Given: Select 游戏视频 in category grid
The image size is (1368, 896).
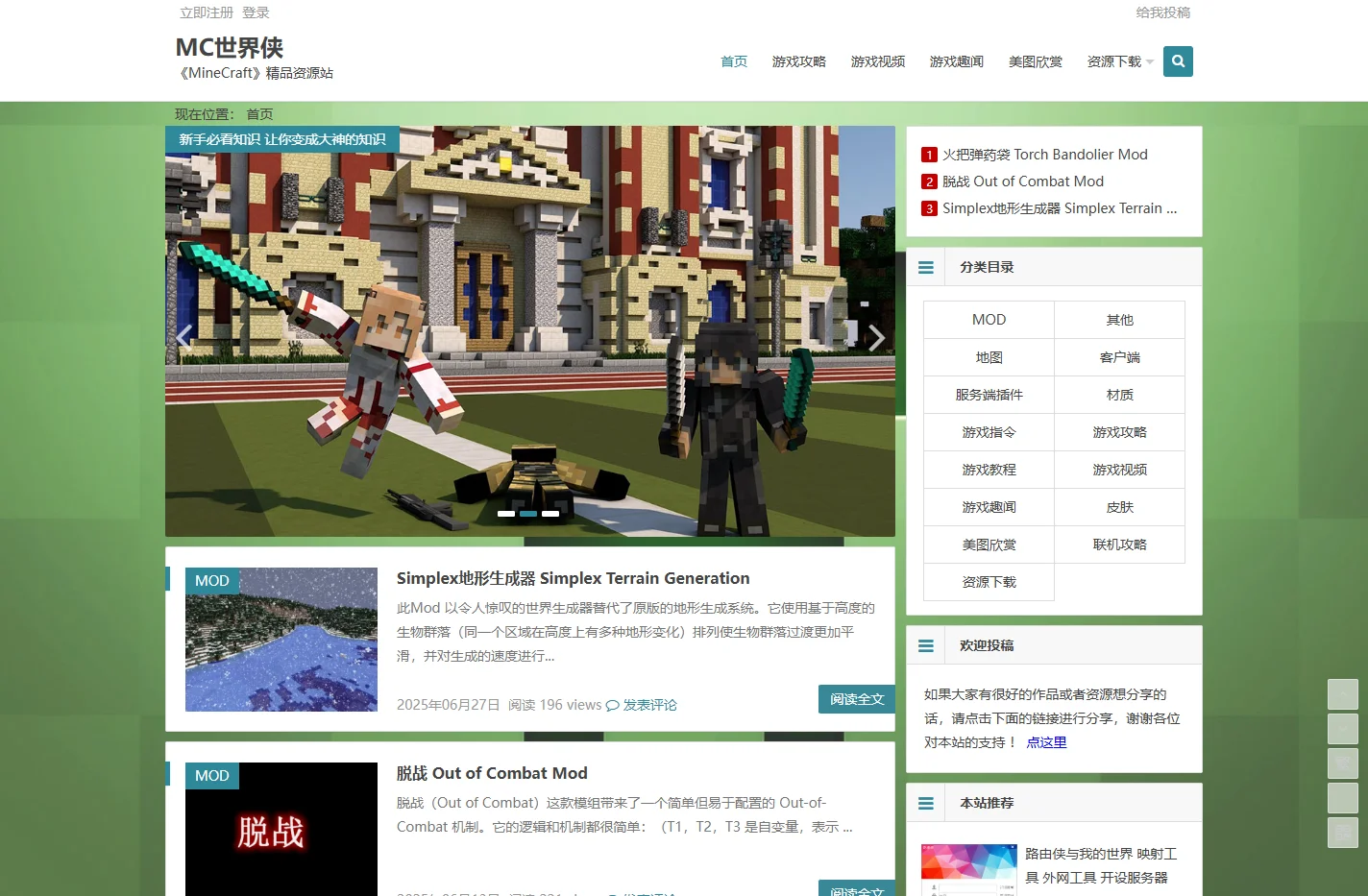Looking at the screenshot, I should point(1119,470).
